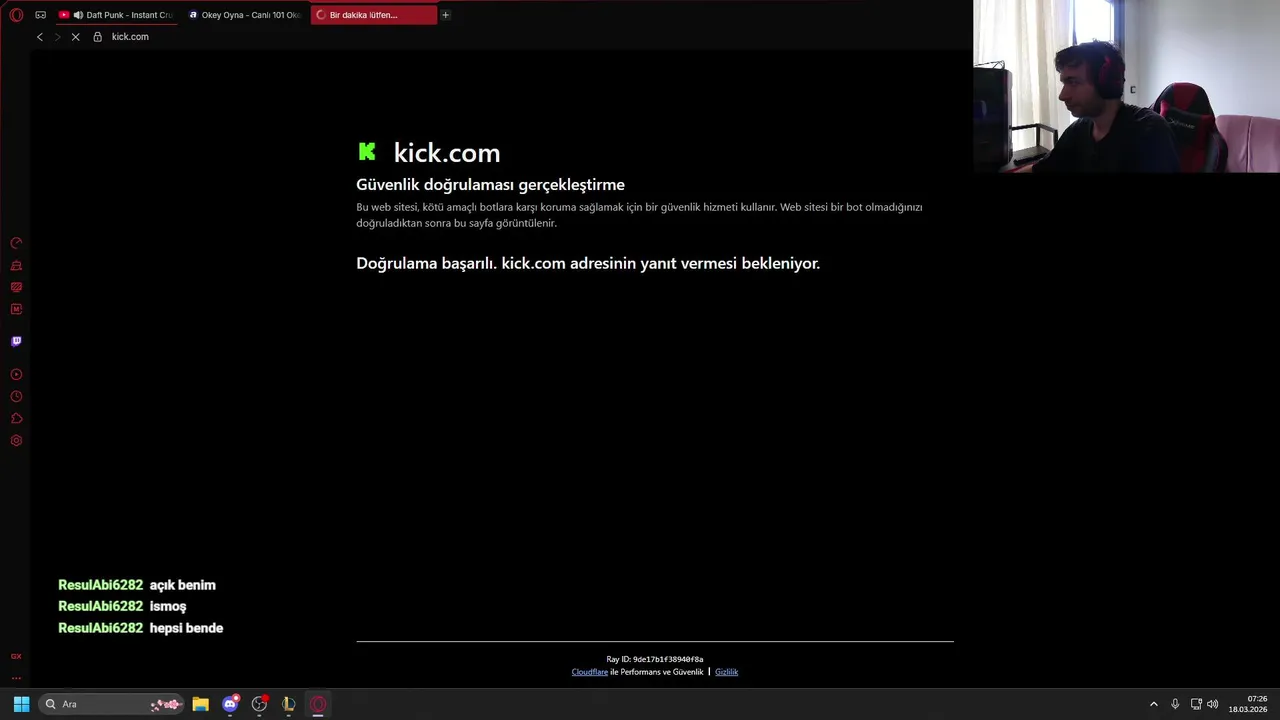Mute audio on the Daft Punk tab

coord(78,15)
